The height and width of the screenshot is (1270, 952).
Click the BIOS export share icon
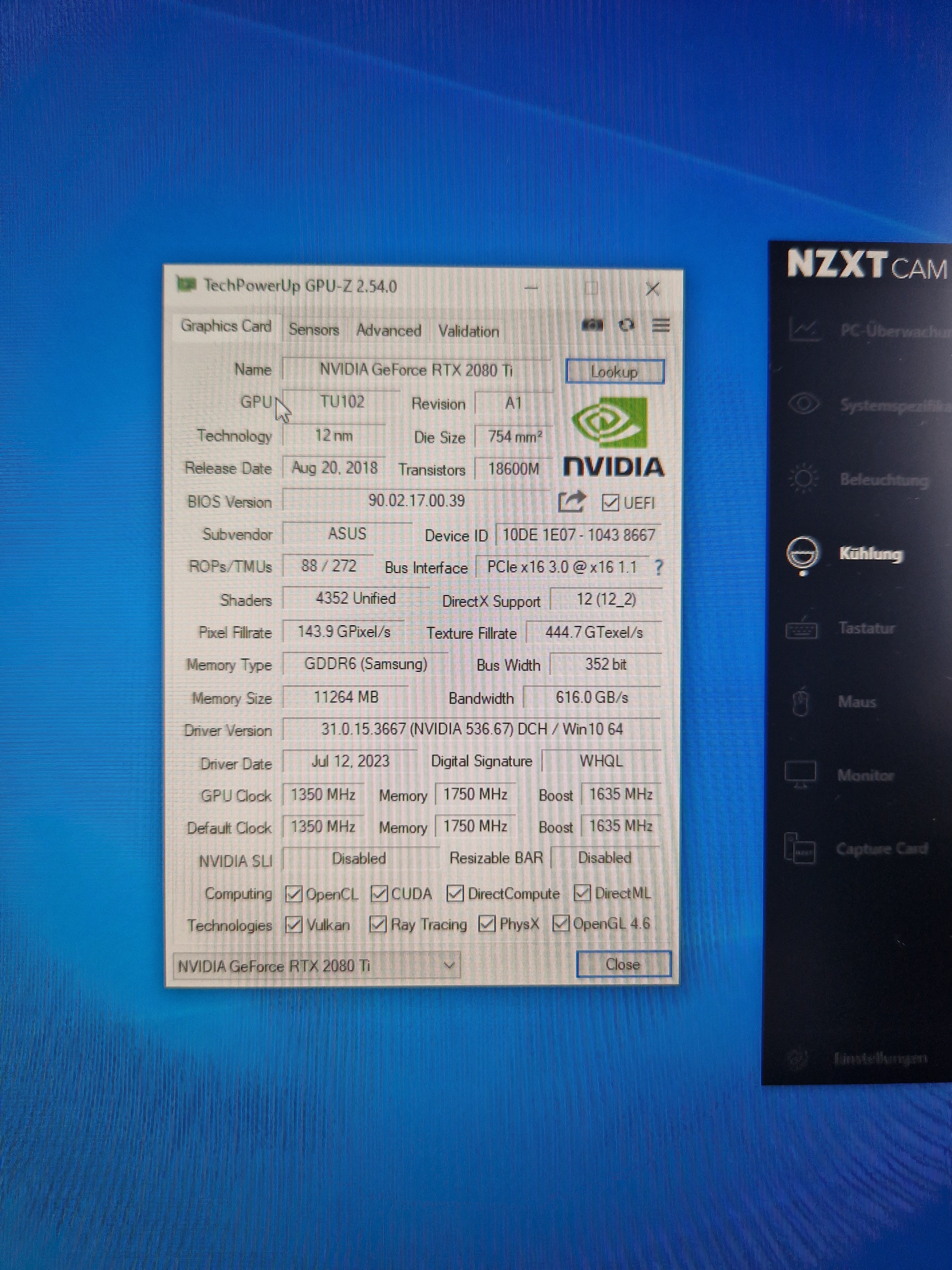pyautogui.click(x=572, y=502)
